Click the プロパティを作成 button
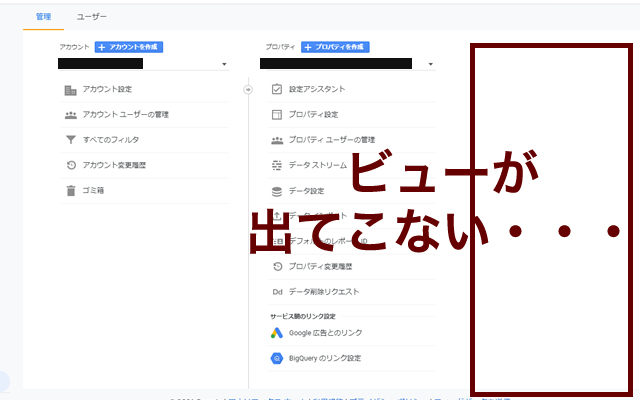Viewport: 640px width, 400px height. click(335, 47)
